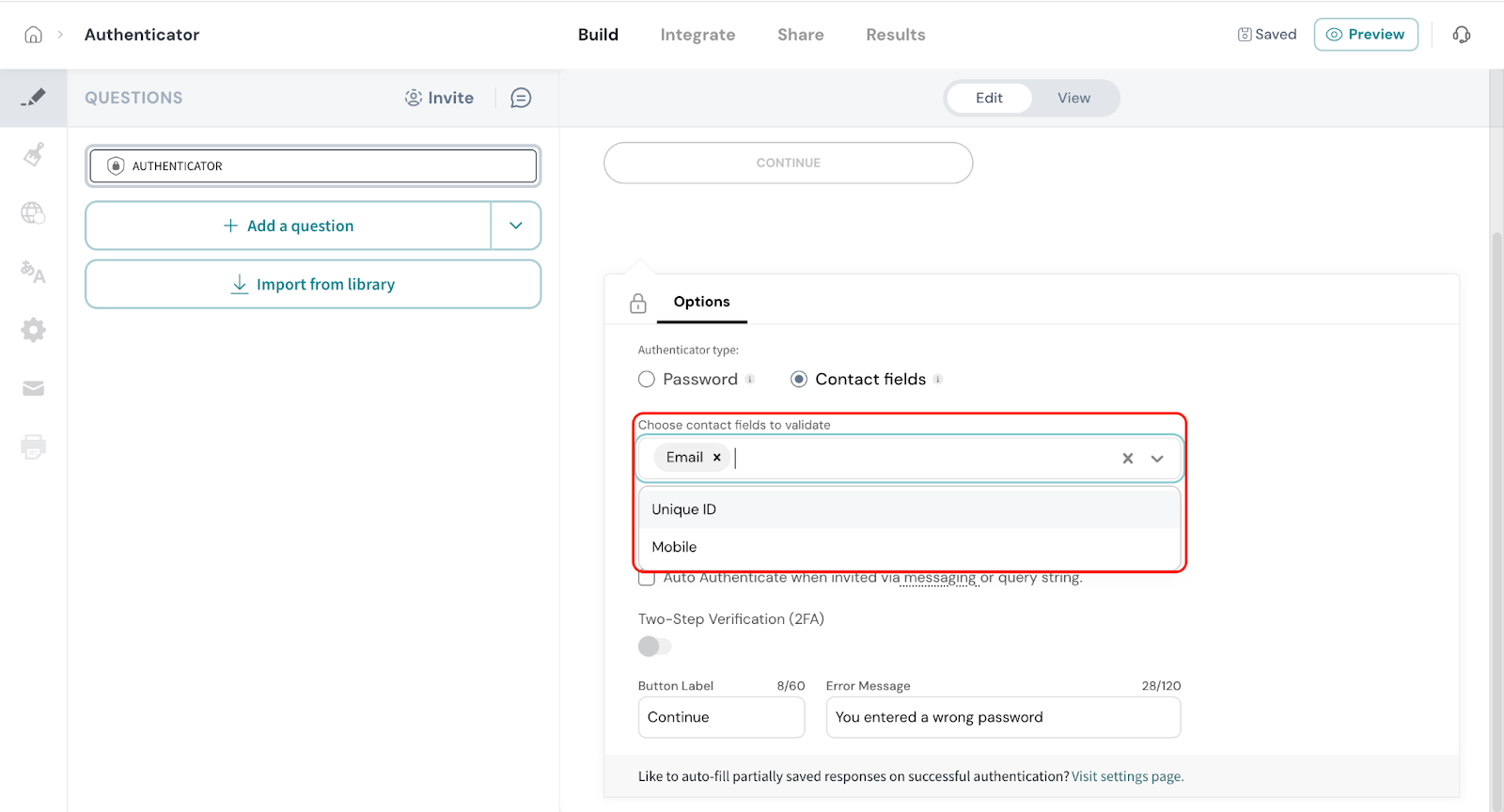Open the Visit settings page link
The width and height of the screenshot is (1504, 812).
pyautogui.click(x=1127, y=776)
